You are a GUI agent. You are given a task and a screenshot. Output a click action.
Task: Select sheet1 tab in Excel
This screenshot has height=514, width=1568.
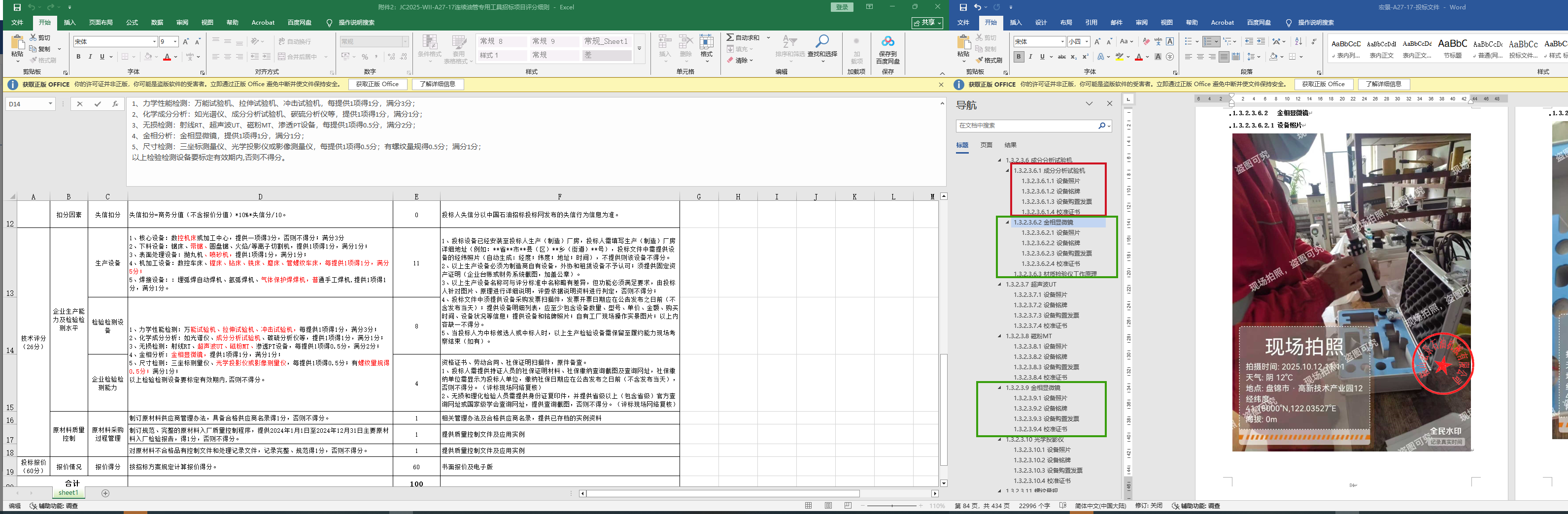68,493
